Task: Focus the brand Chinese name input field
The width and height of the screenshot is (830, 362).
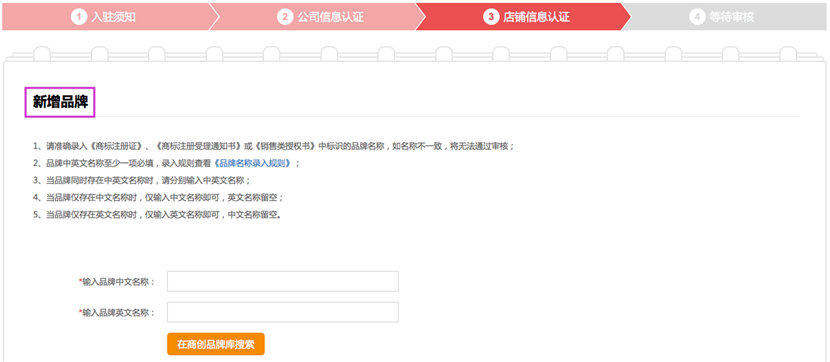Action: pyautogui.click(x=283, y=282)
